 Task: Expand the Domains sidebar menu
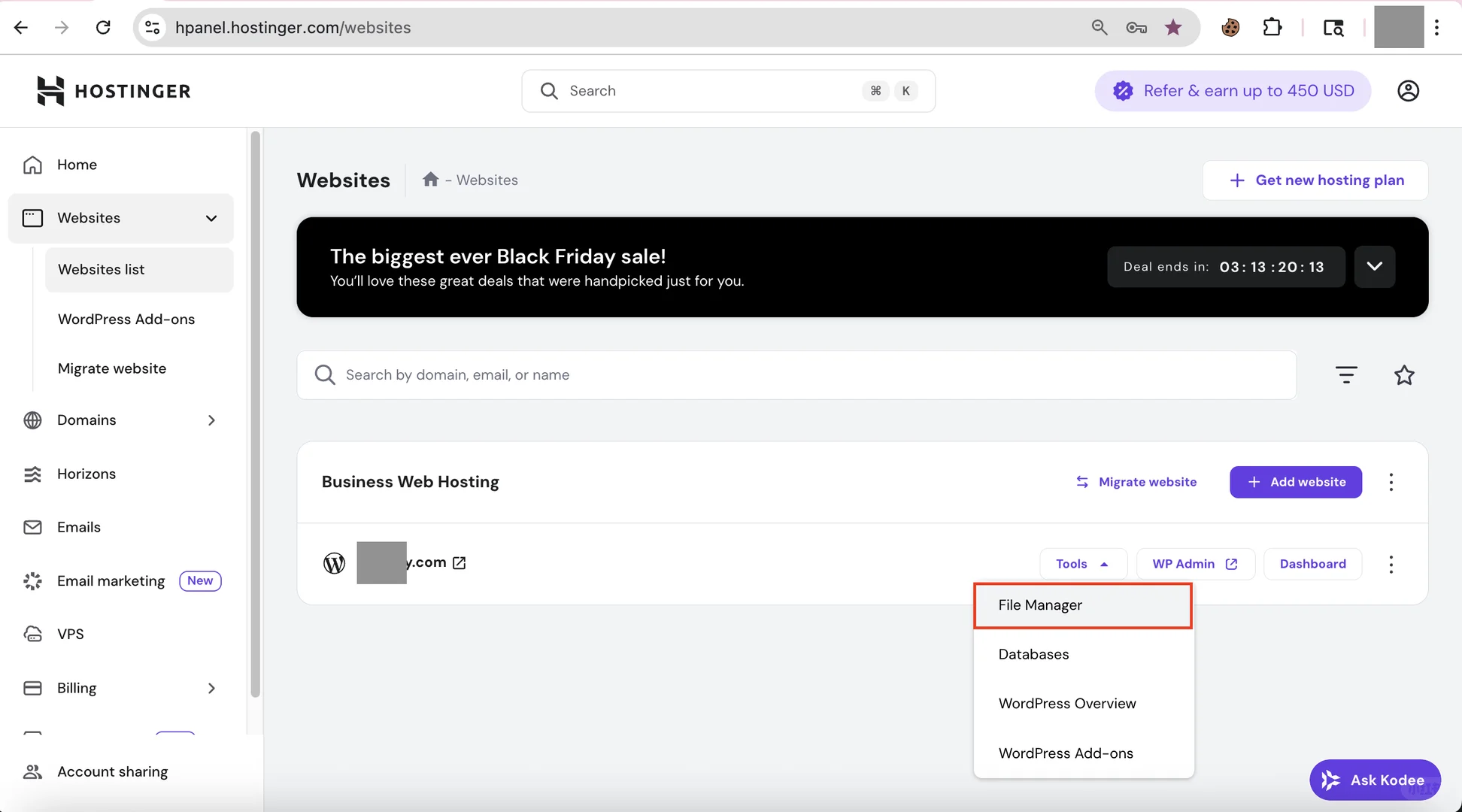(x=211, y=420)
